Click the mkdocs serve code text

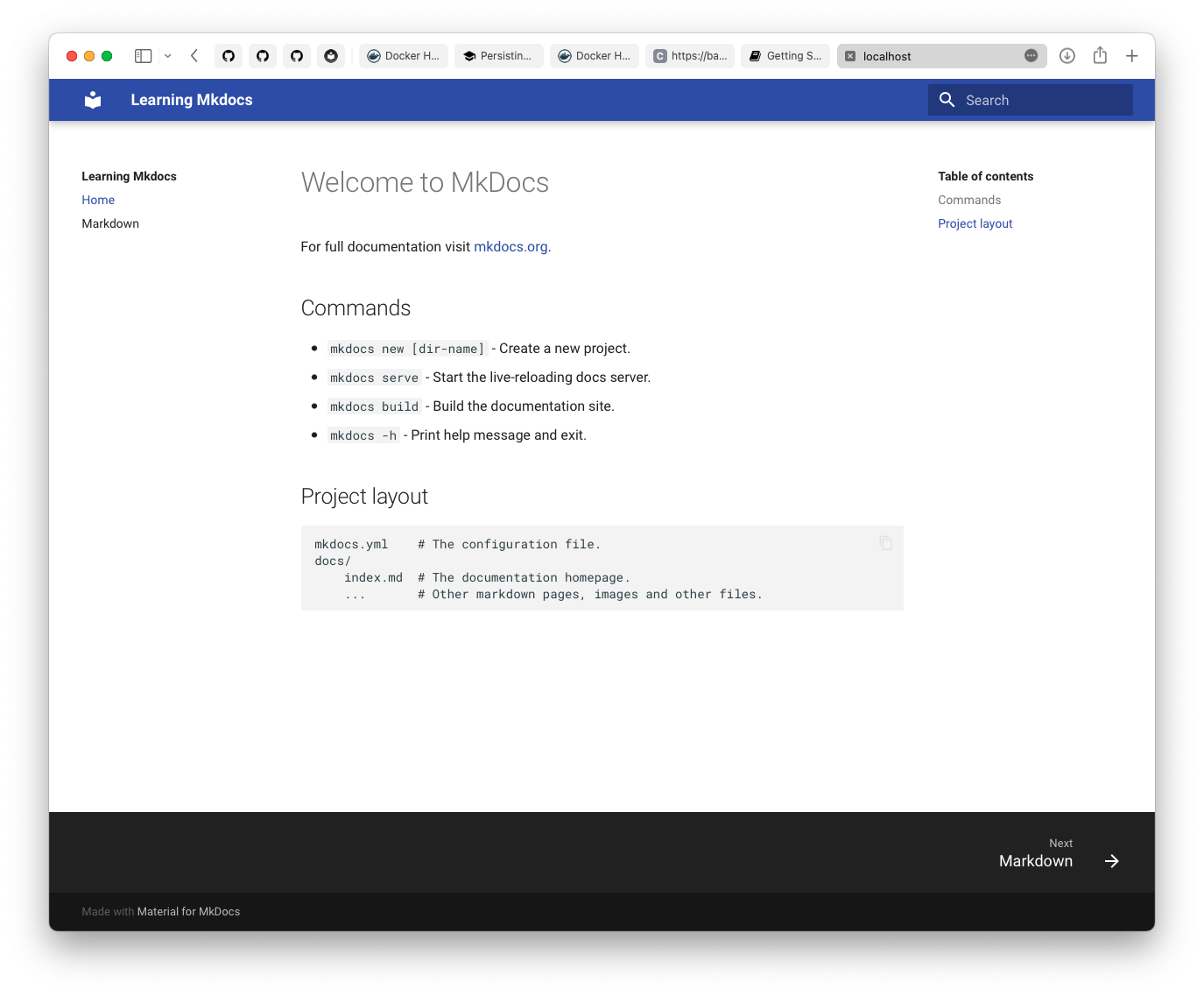coord(374,378)
